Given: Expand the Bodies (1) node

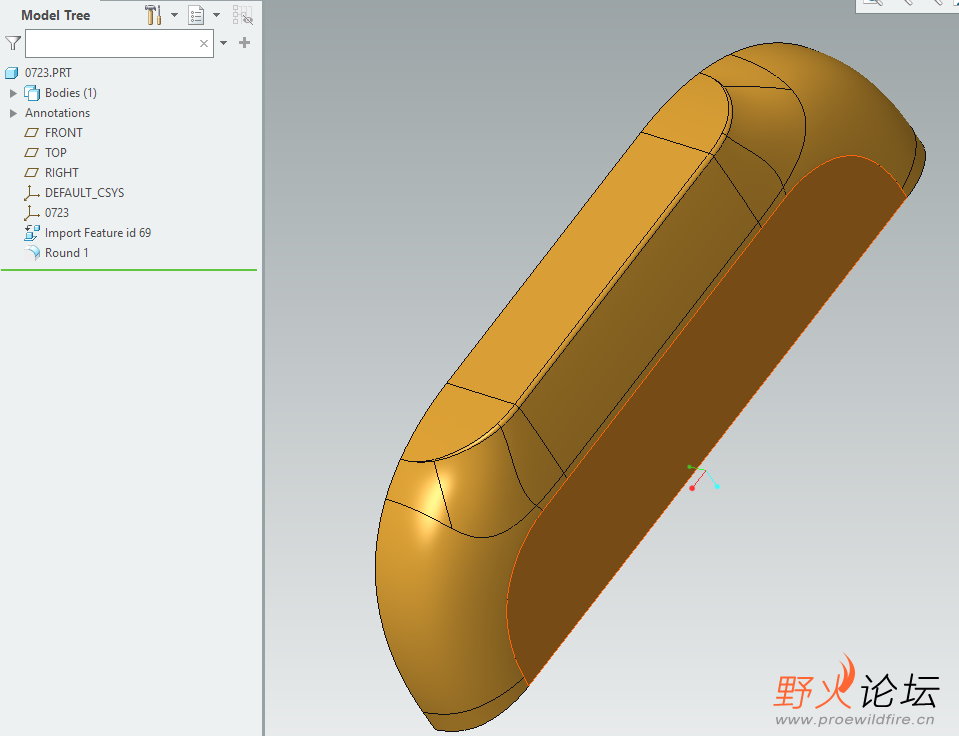Looking at the screenshot, I should (x=13, y=93).
